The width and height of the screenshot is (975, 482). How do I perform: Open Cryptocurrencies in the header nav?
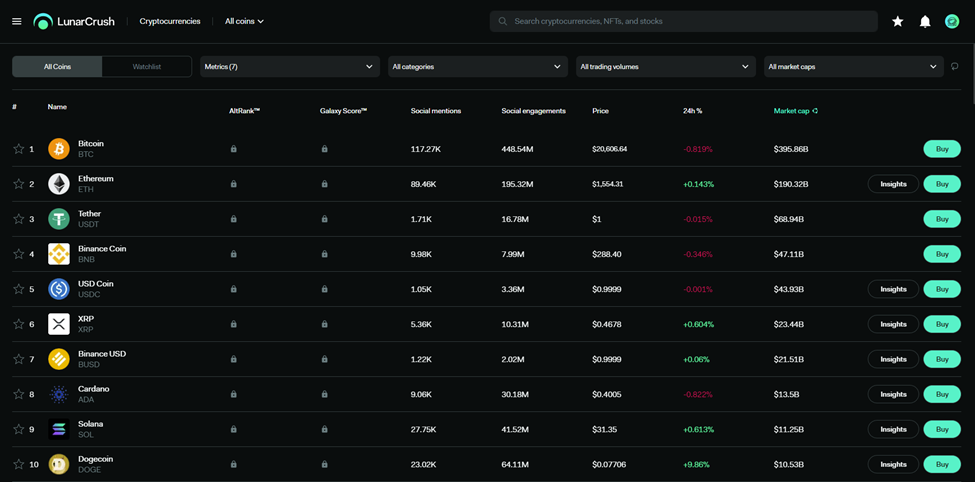[x=170, y=21]
